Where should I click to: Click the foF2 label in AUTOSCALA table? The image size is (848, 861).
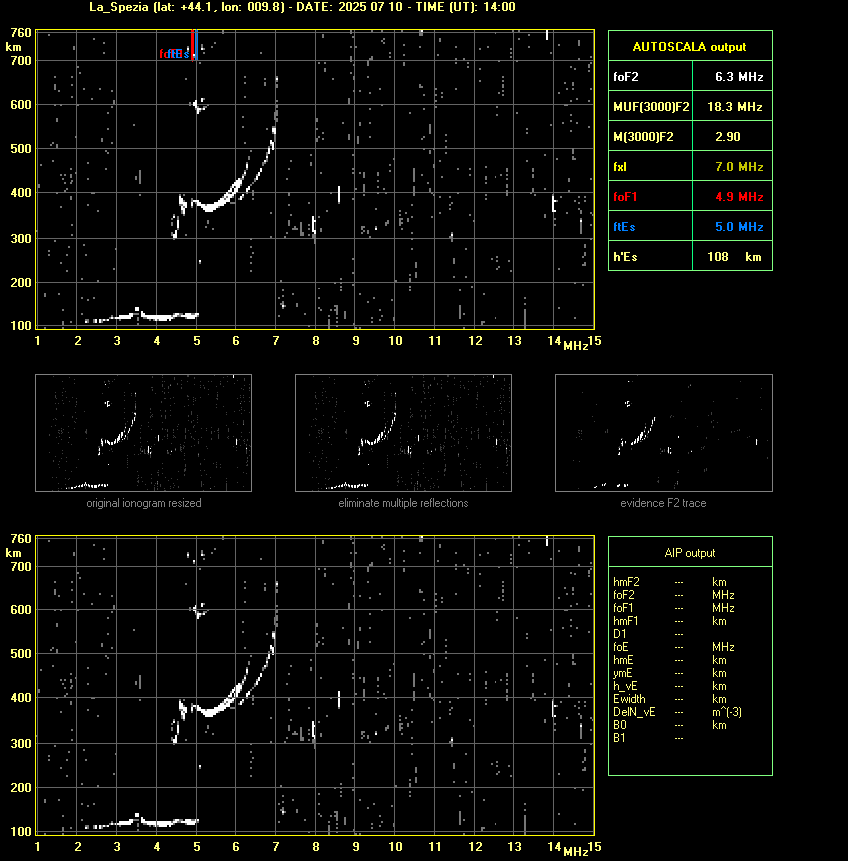point(626,77)
